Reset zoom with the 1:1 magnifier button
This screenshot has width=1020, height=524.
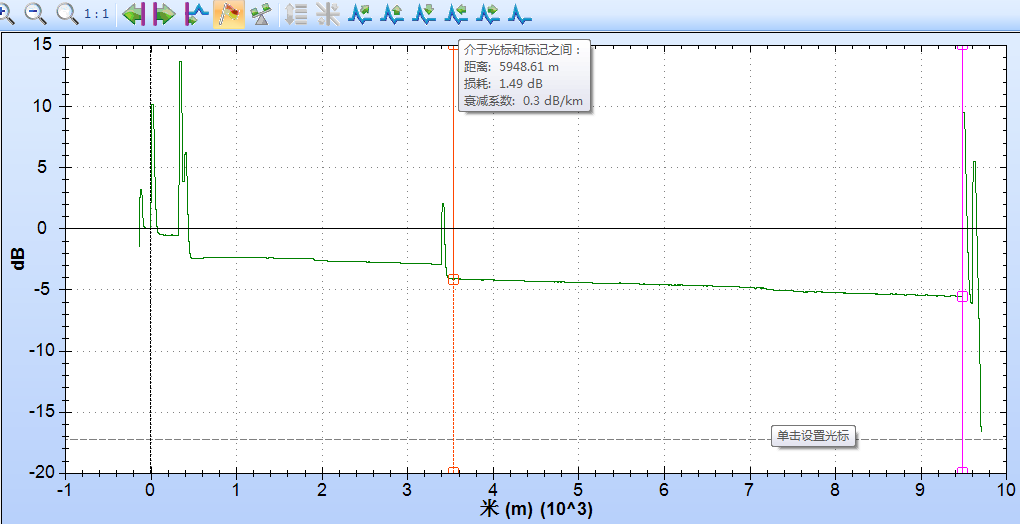tap(81, 13)
